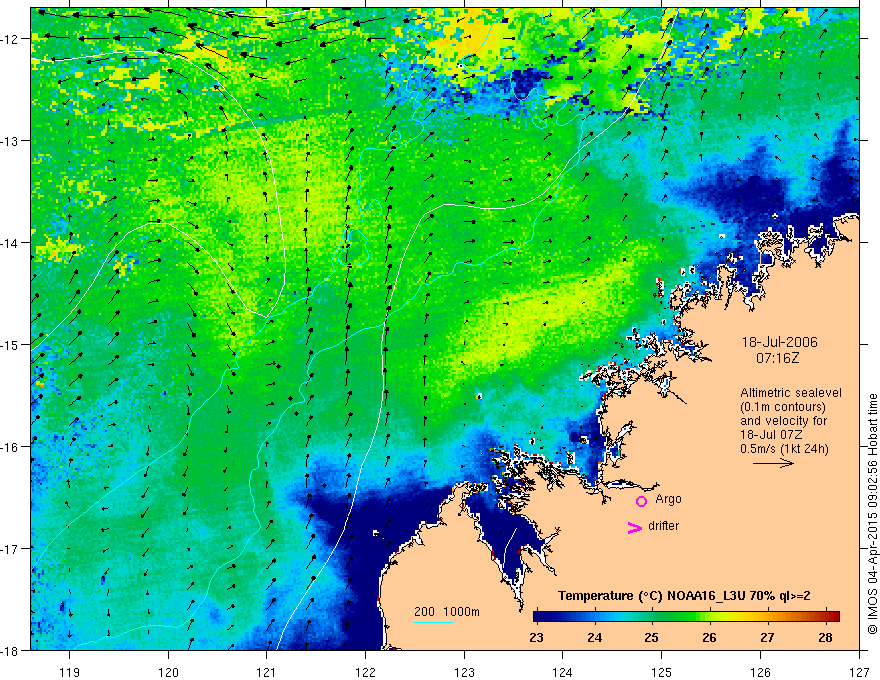
Task: Click longitude axis label 124
Action: tap(563, 672)
